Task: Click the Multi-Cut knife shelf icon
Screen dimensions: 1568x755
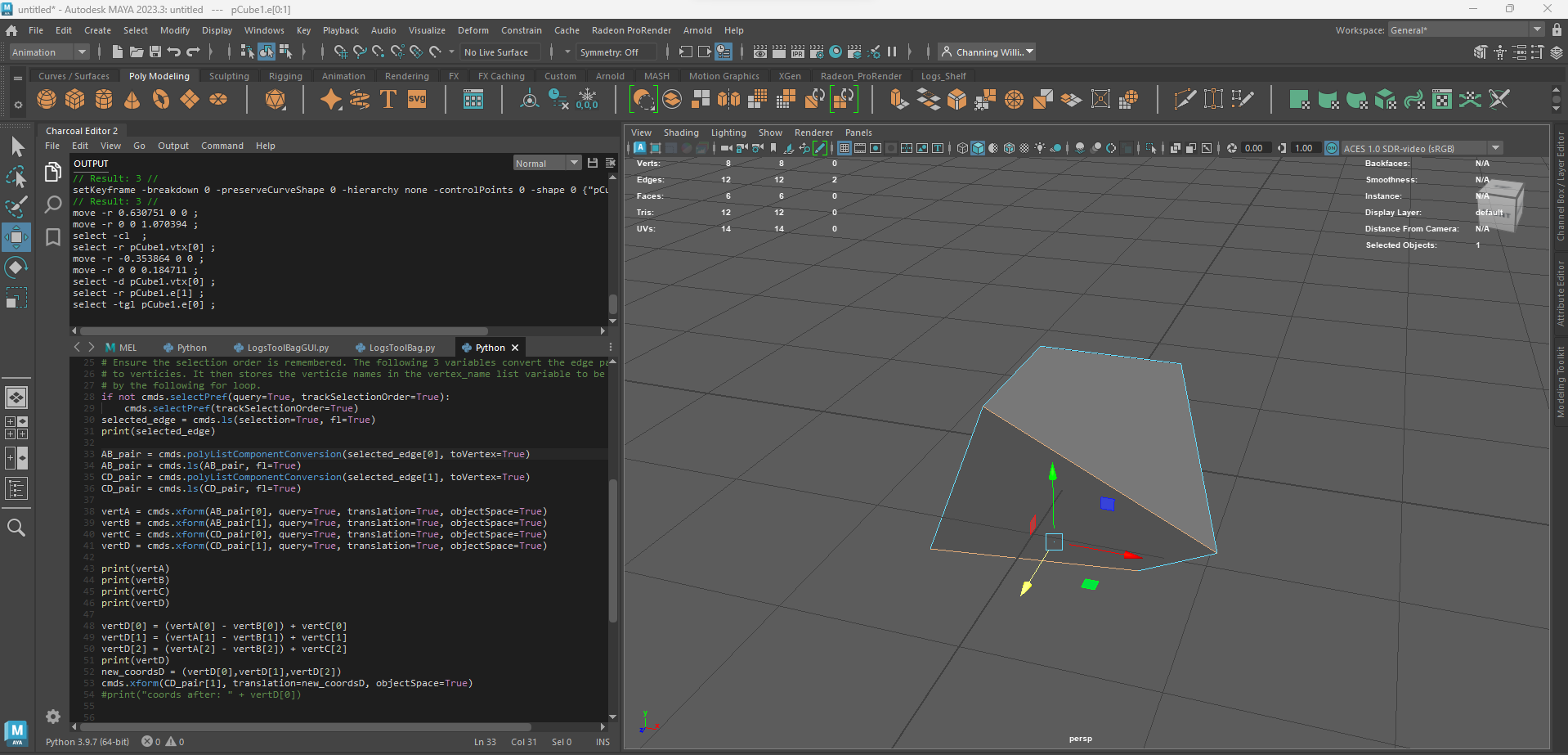Action: [1184, 100]
